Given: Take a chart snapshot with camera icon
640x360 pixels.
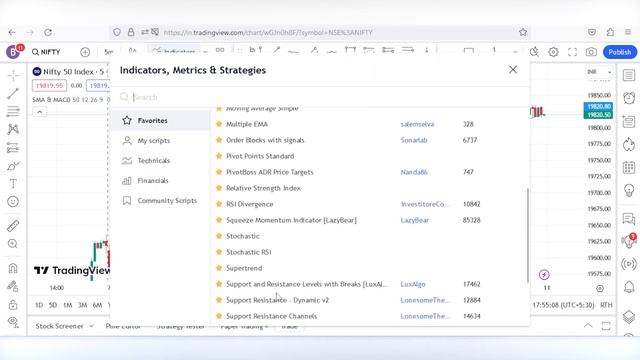Looking at the screenshot, I should pos(591,52).
